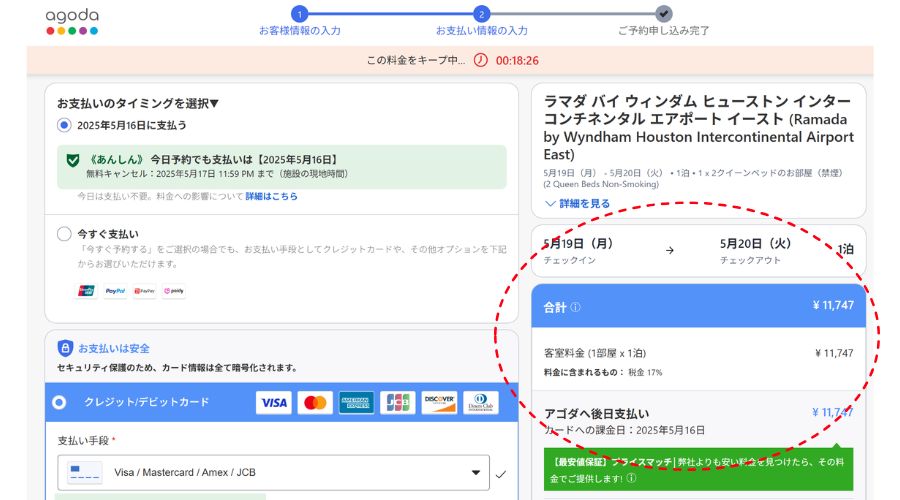Click the 最安値保証 price match banner
The height and width of the screenshot is (500, 900).
pos(699,470)
